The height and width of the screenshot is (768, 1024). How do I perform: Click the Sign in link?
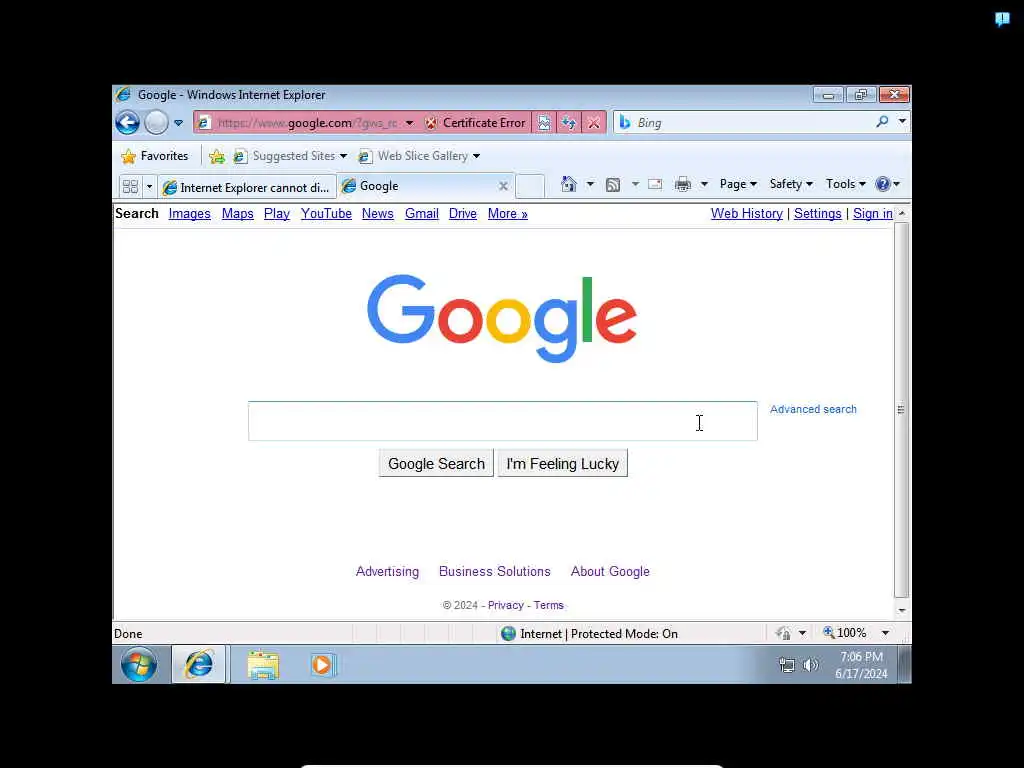[x=872, y=214]
